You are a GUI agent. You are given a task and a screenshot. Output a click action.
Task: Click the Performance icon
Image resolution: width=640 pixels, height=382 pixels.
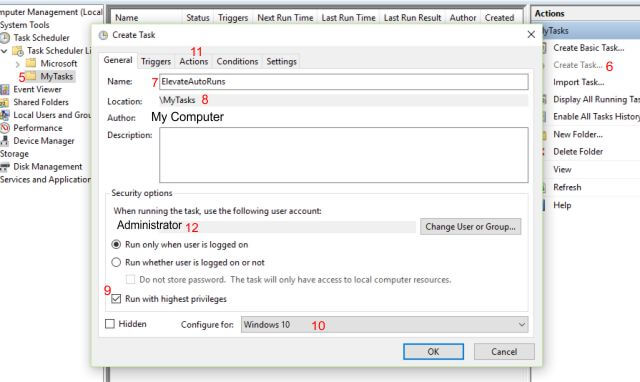pyautogui.click(x=4, y=128)
